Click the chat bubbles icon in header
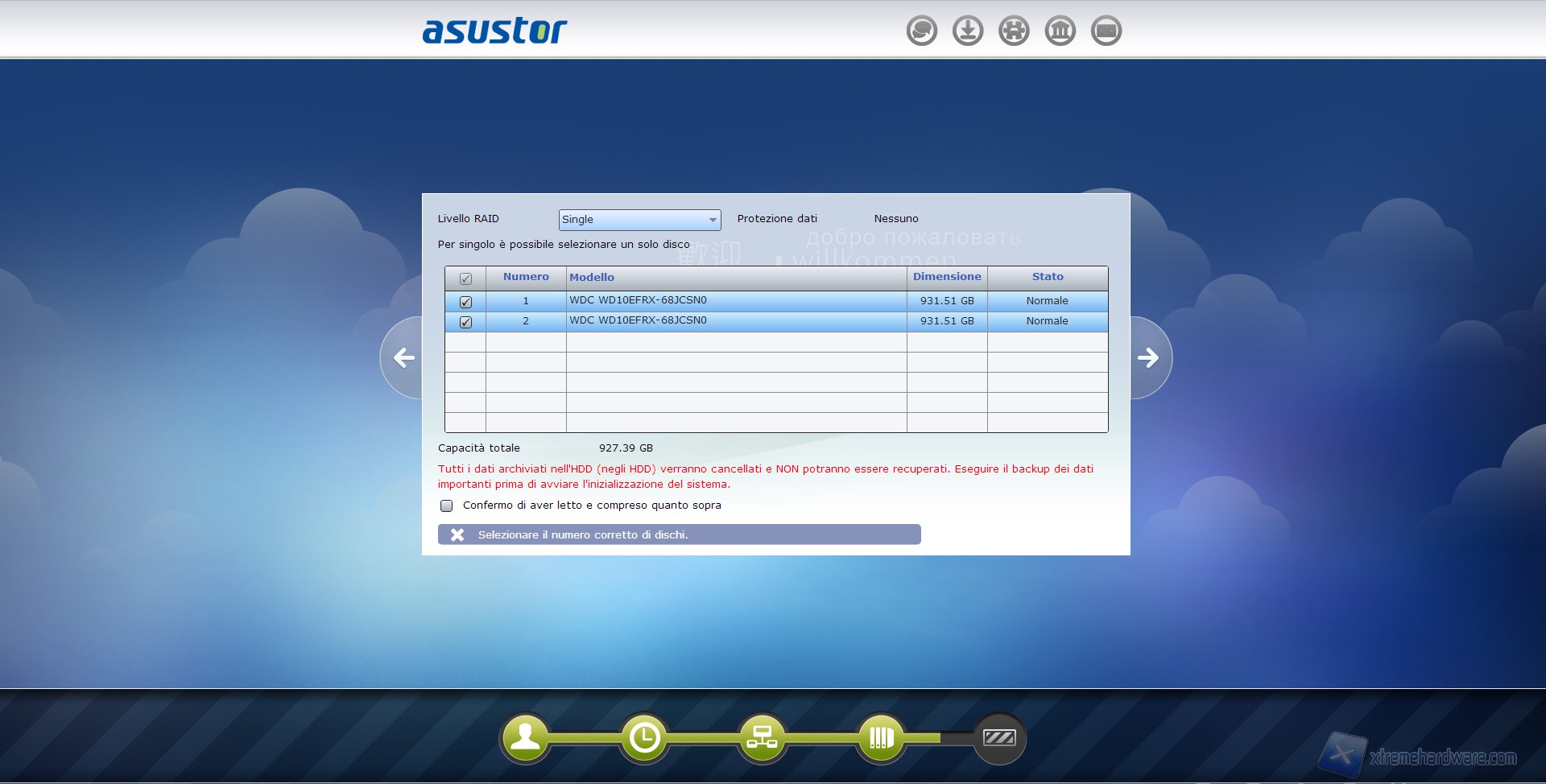This screenshot has height=784, width=1546. 921,31
